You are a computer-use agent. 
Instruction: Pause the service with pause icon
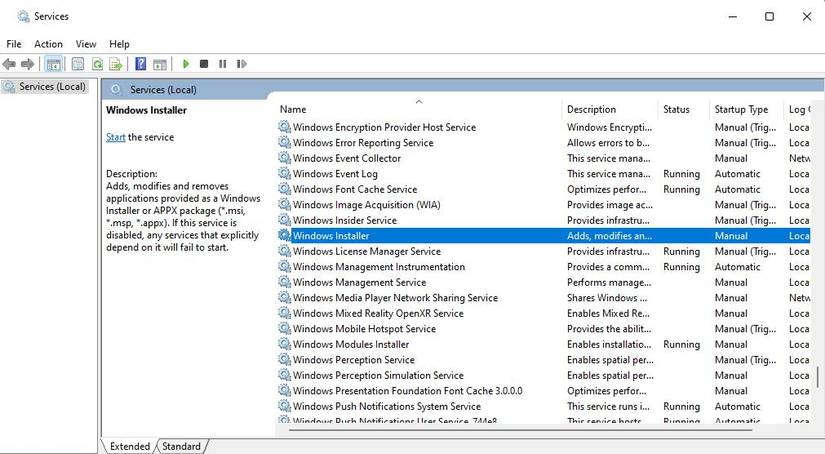tap(223, 64)
